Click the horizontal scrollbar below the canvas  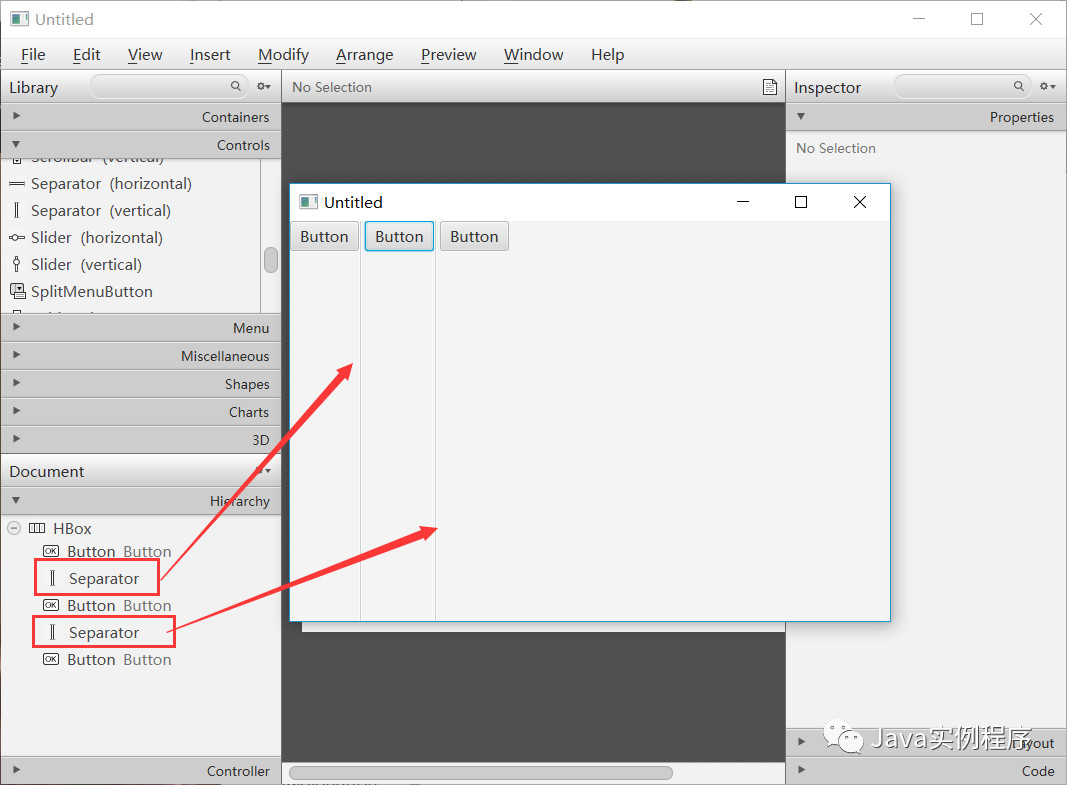(x=480, y=771)
